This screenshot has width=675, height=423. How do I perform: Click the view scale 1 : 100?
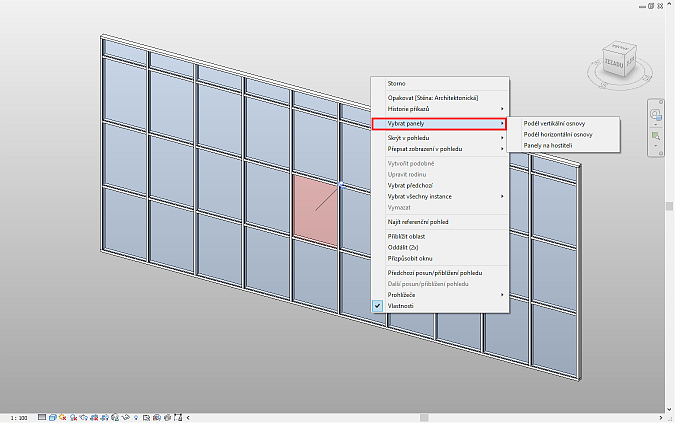point(18,416)
